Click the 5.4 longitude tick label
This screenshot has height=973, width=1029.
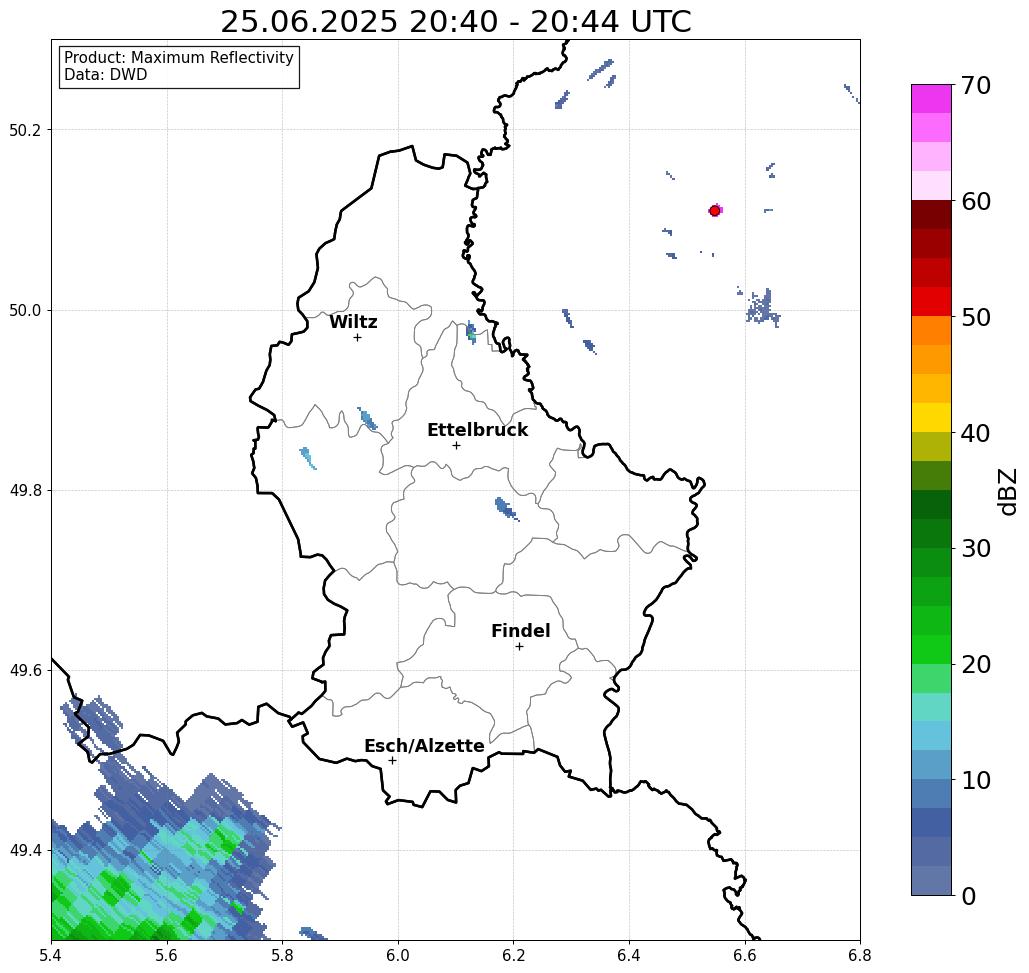tap(52, 956)
